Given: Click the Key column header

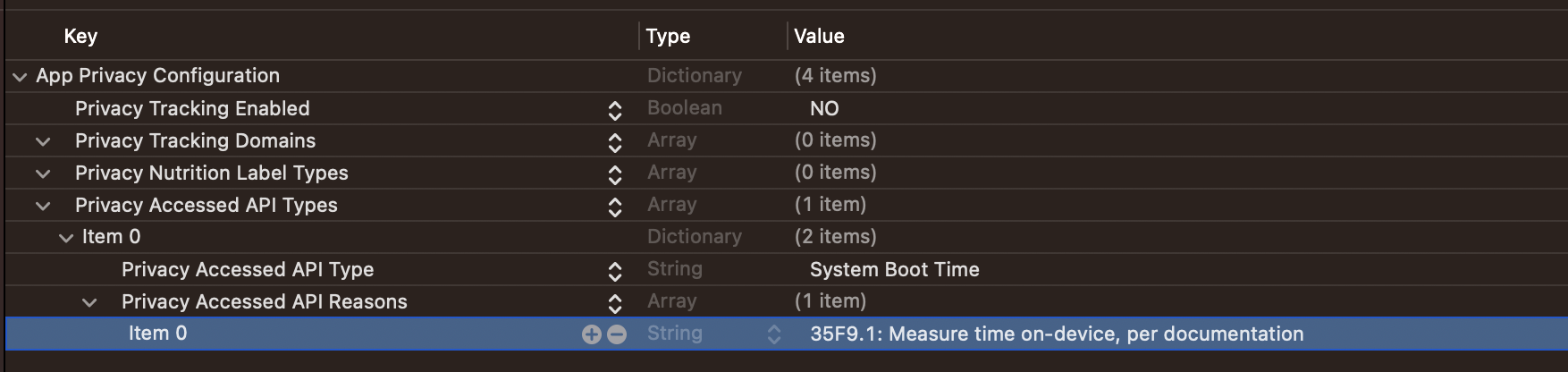Looking at the screenshot, I should (x=80, y=37).
